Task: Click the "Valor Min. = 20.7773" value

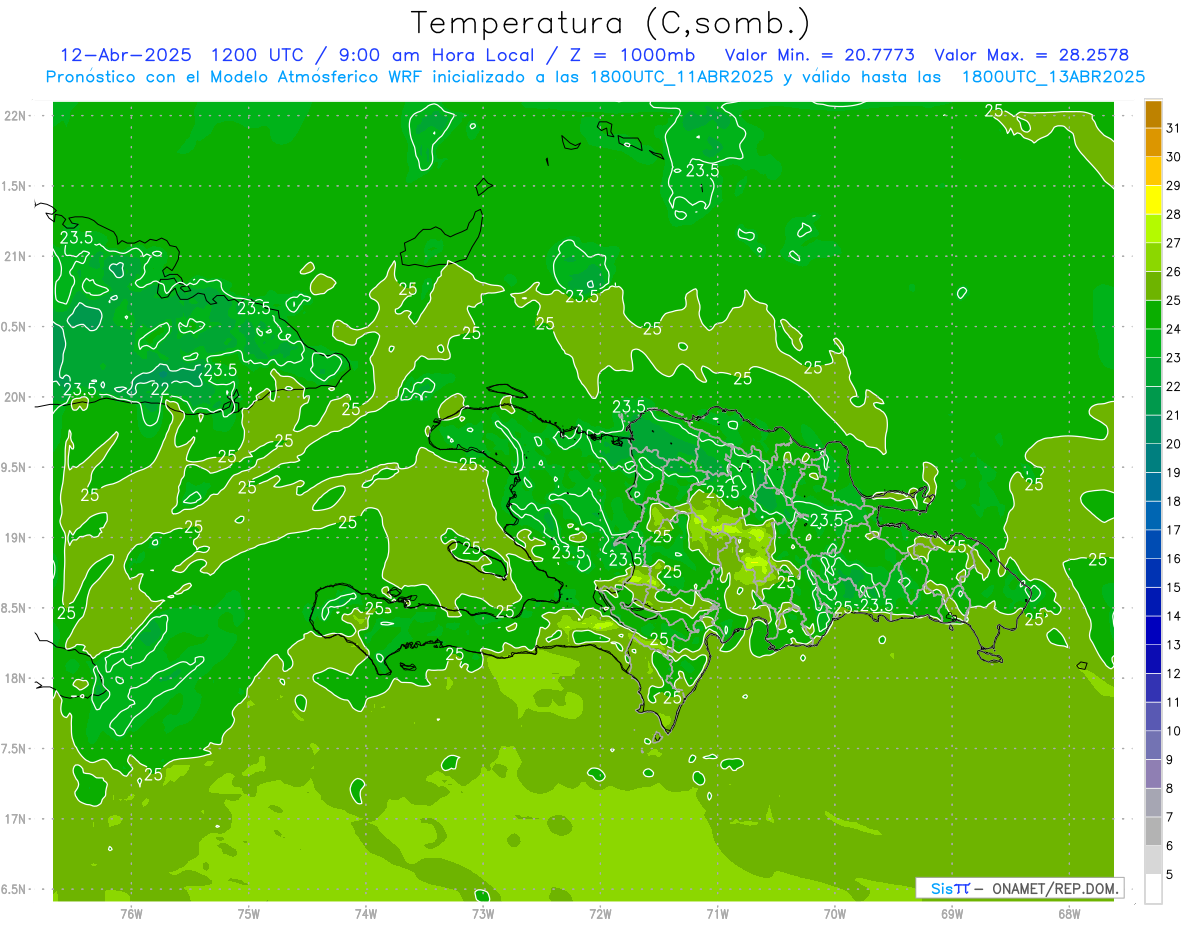Action: (x=819, y=55)
